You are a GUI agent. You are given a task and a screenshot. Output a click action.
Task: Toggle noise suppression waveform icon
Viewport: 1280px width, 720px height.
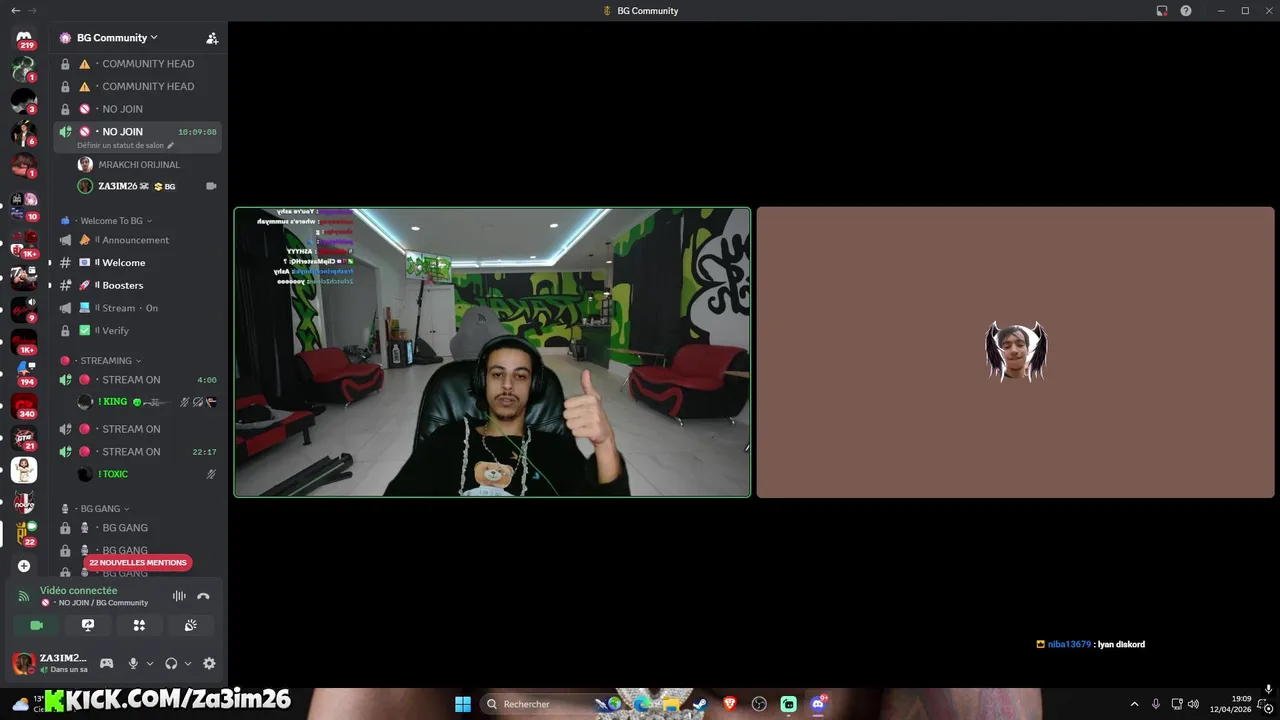coord(179,596)
